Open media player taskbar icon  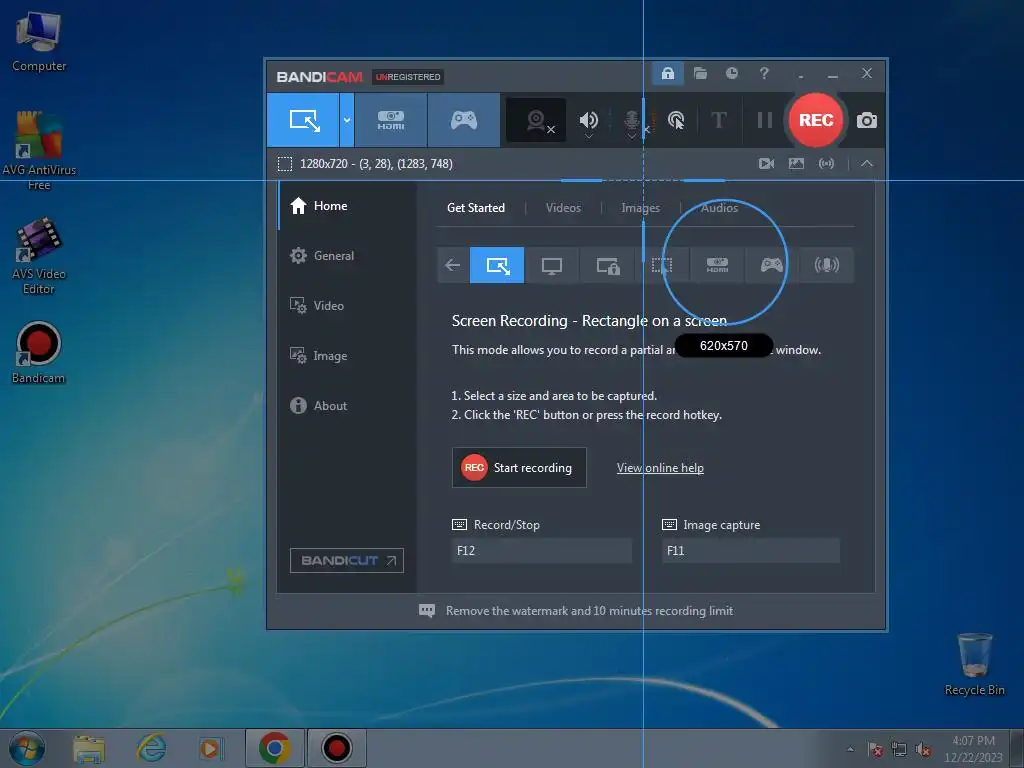pyautogui.click(x=211, y=748)
